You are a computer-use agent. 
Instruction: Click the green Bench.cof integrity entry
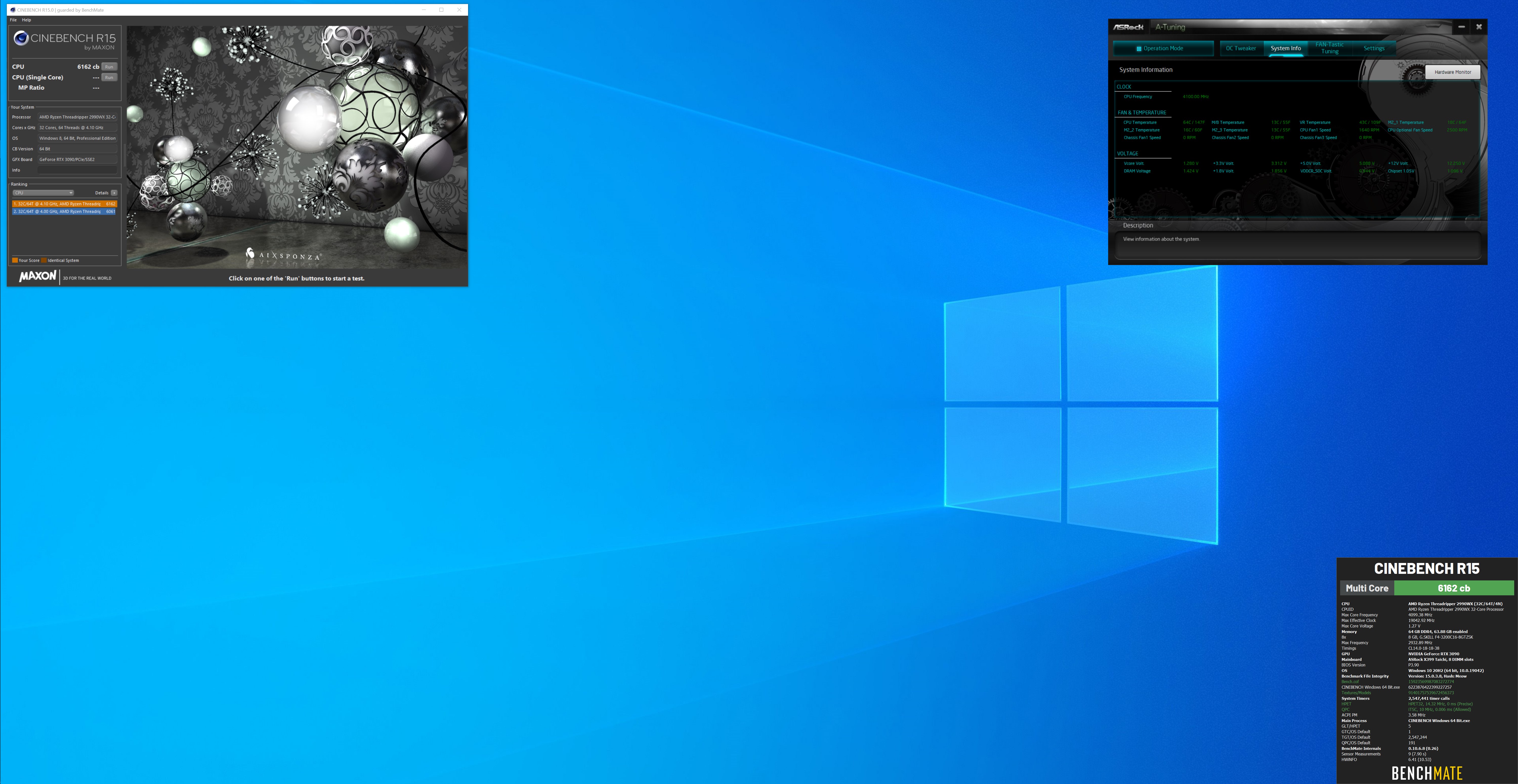tap(1350, 682)
